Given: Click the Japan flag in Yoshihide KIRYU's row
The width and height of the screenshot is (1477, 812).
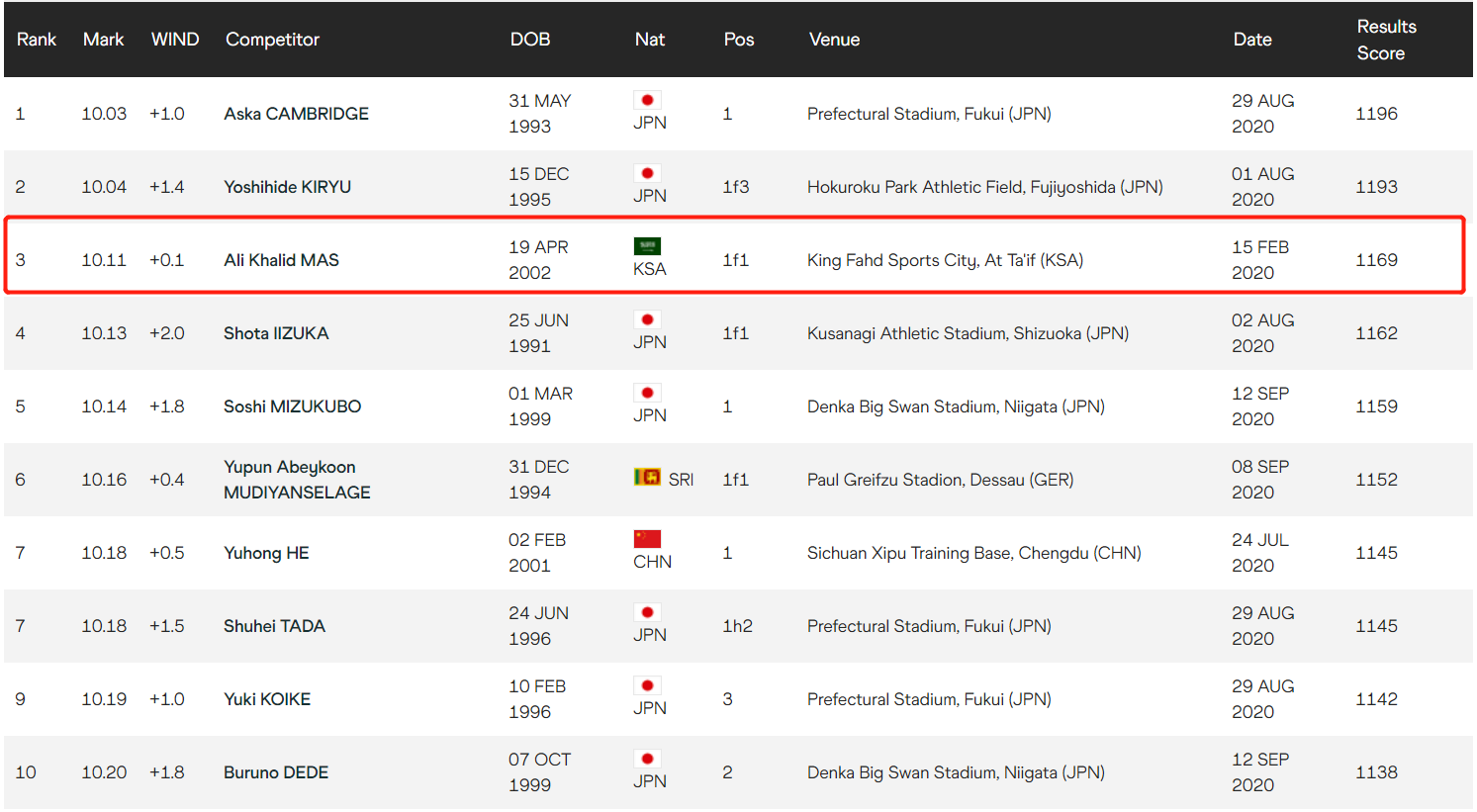Looking at the screenshot, I should (x=647, y=173).
